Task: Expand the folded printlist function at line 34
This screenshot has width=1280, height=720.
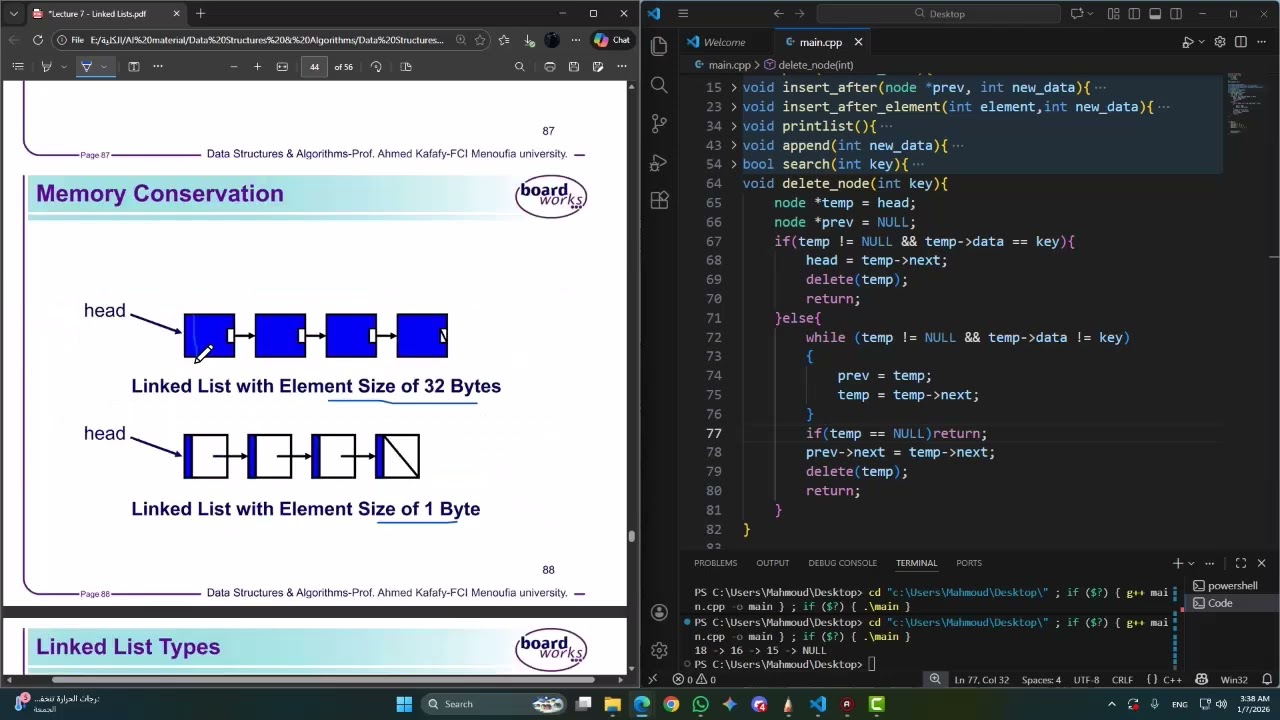Action: point(734,126)
